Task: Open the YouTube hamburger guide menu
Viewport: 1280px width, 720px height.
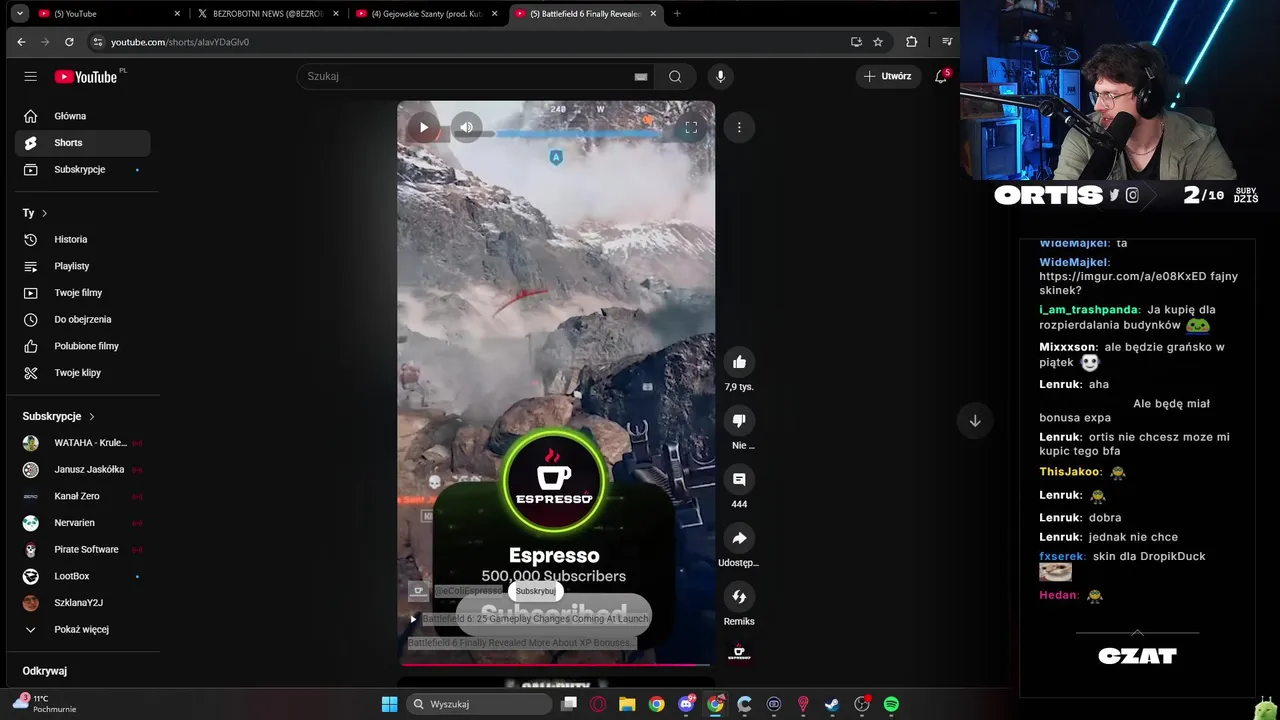Action: tap(31, 76)
